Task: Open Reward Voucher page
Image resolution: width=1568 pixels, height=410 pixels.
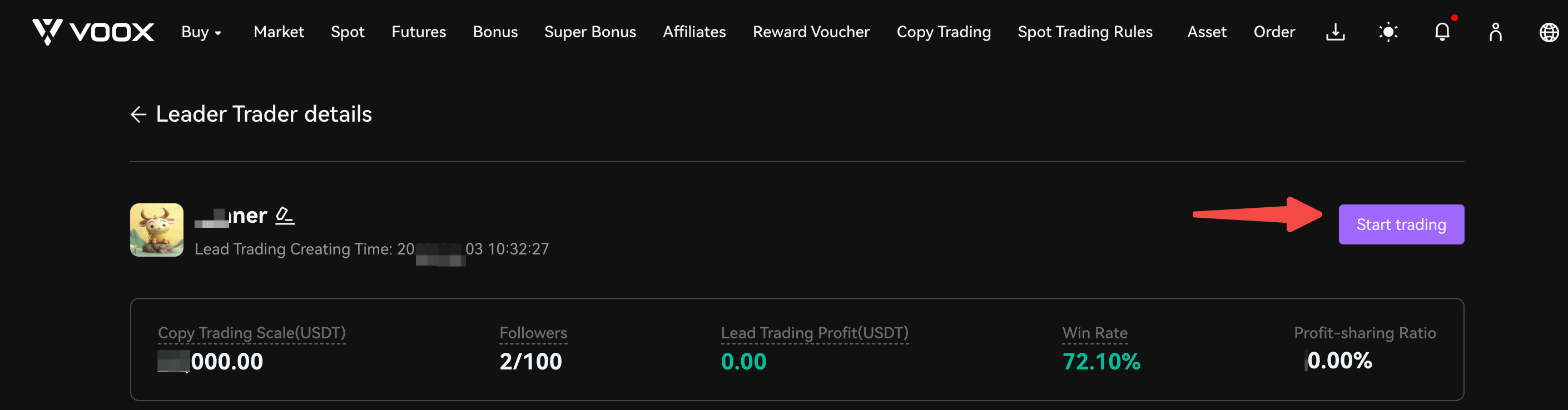Action: pos(811,32)
